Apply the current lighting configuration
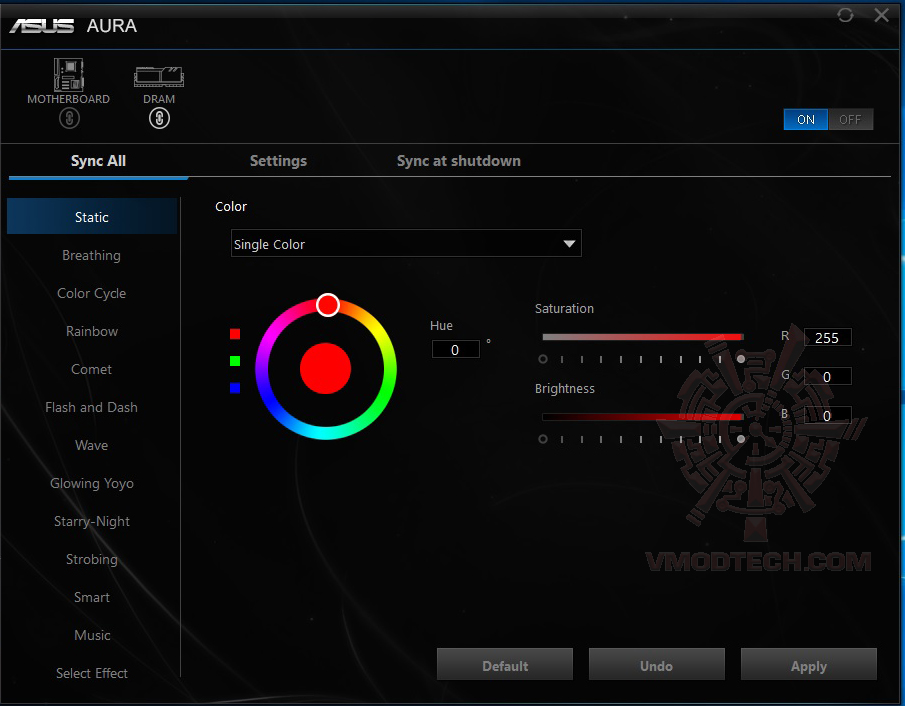This screenshot has width=905, height=706. (x=808, y=664)
